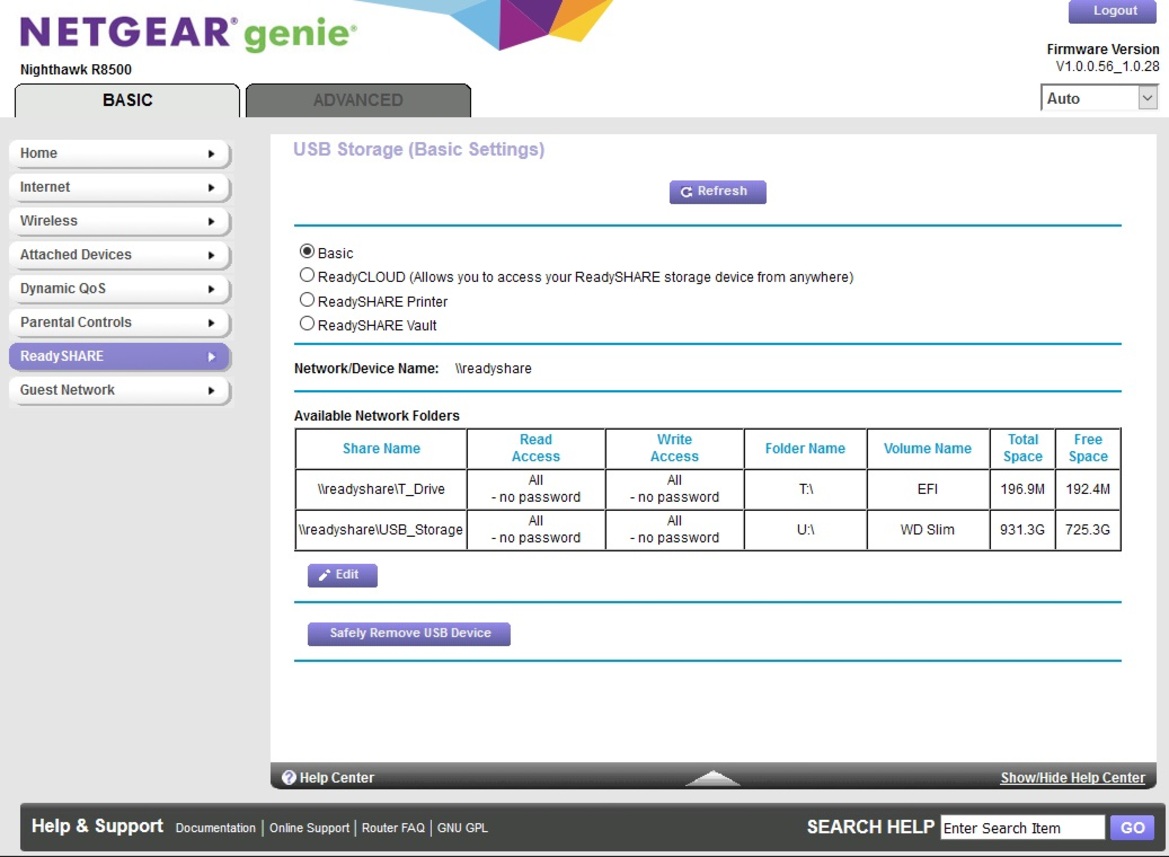Click the Folder Name column header
Screen dimensions: 1169x857
coord(805,449)
